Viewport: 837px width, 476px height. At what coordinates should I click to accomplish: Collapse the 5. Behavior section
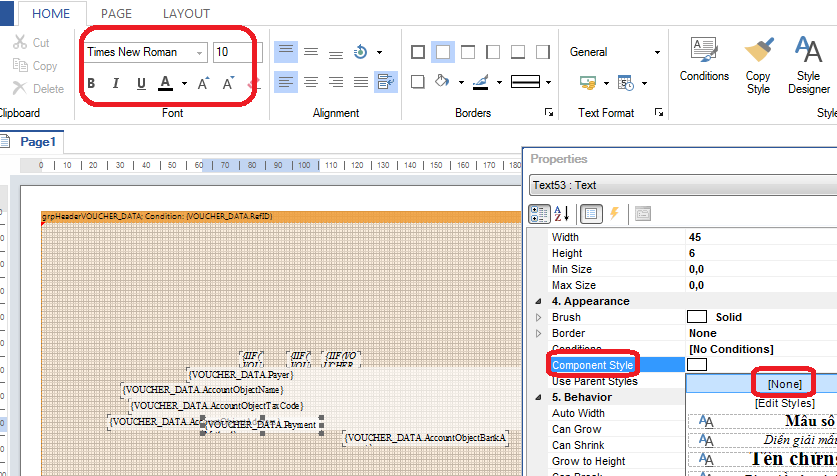(x=538, y=398)
